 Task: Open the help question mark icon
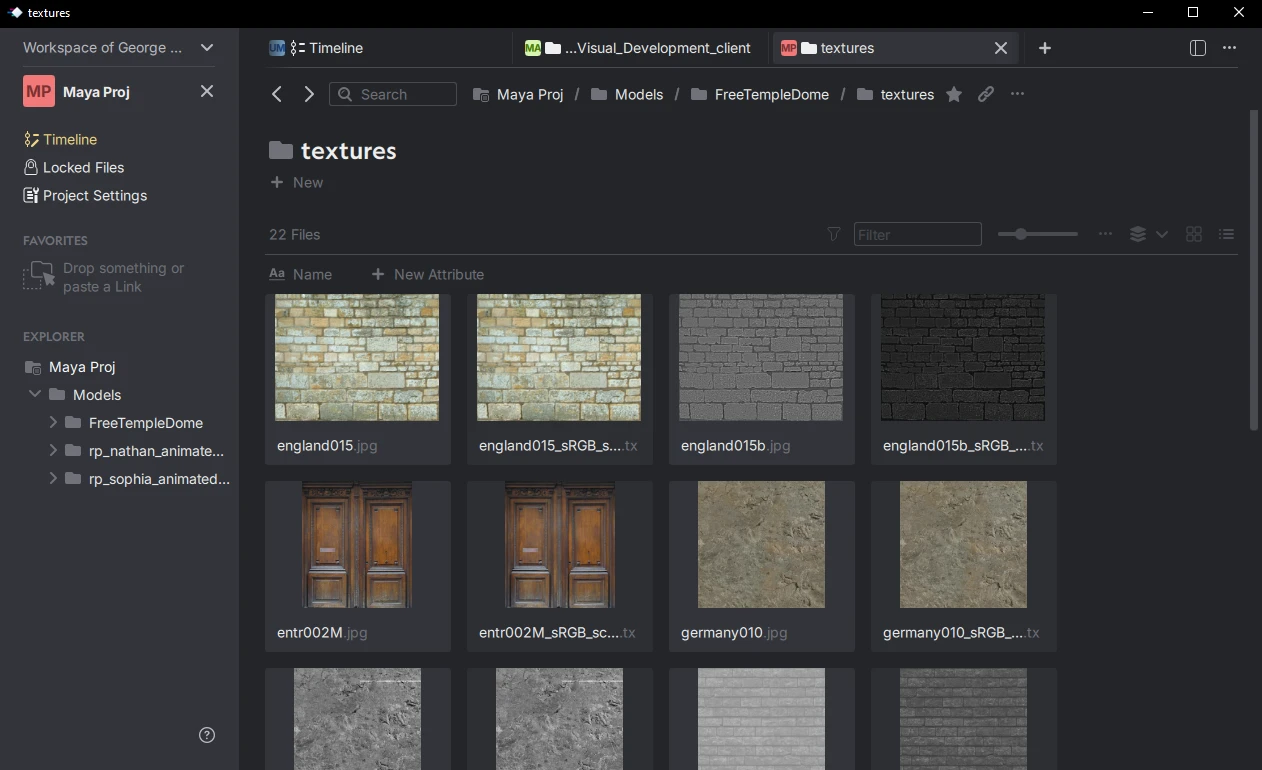click(207, 735)
